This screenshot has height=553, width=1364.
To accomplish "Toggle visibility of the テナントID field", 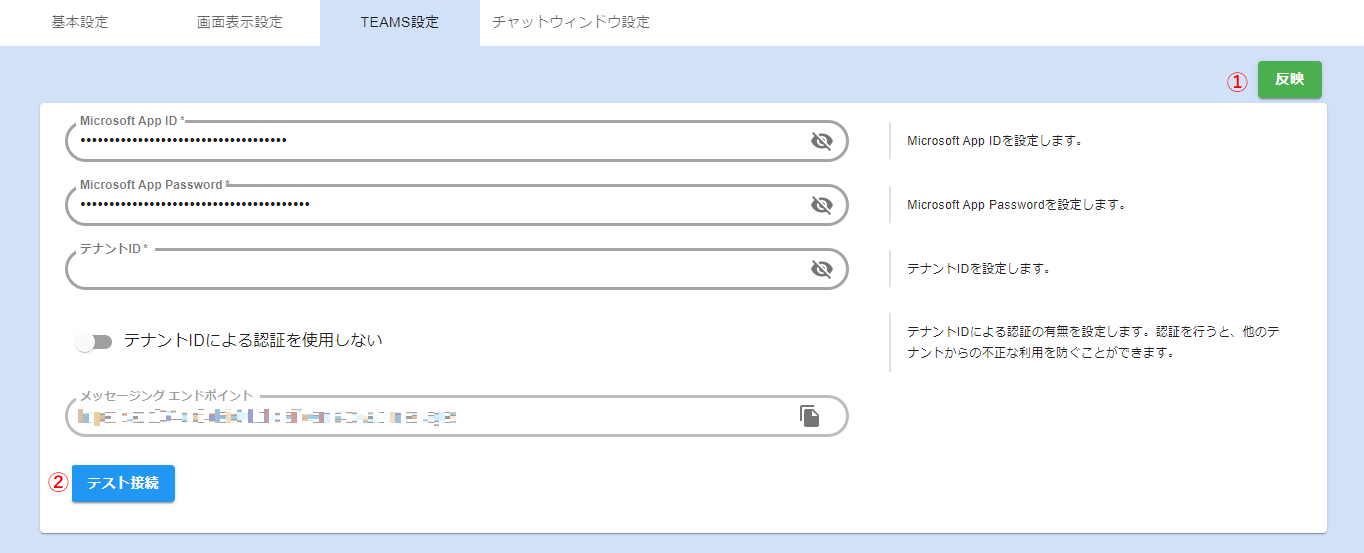I will [x=821, y=269].
